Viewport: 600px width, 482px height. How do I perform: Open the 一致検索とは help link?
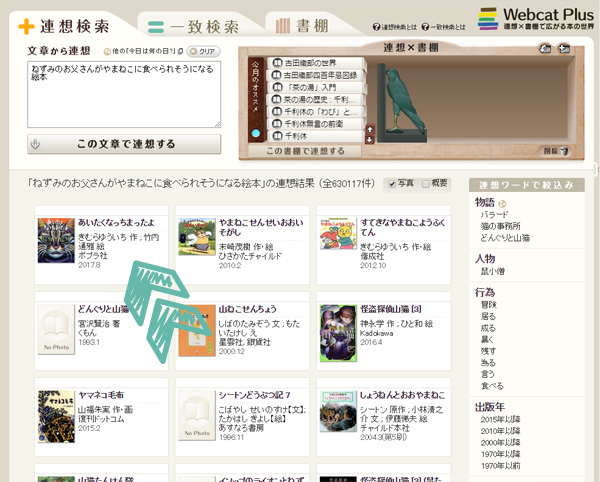point(443,27)
